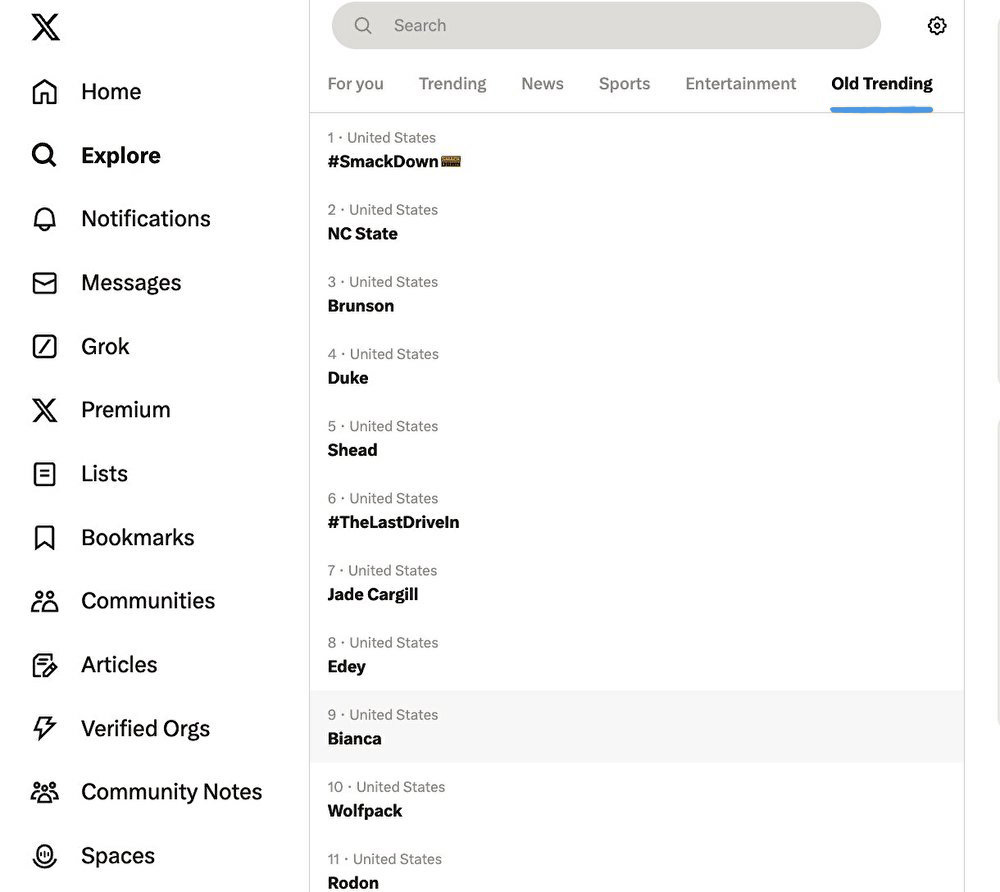Click the Lists document icon

click(x=45, y=474)
